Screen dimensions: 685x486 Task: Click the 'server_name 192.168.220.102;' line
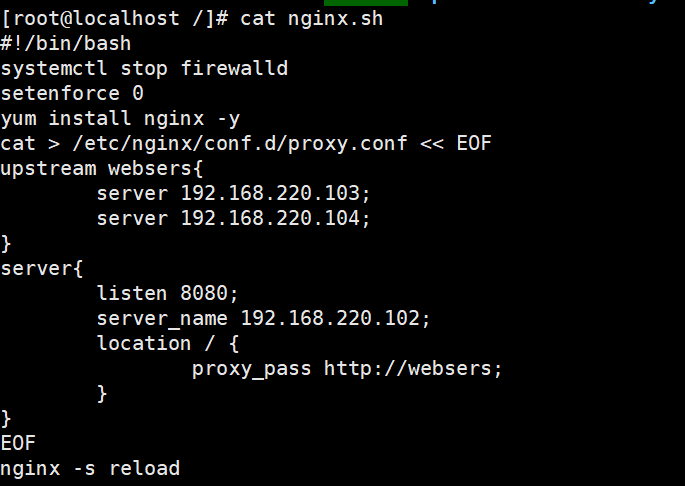click(263, 319)
